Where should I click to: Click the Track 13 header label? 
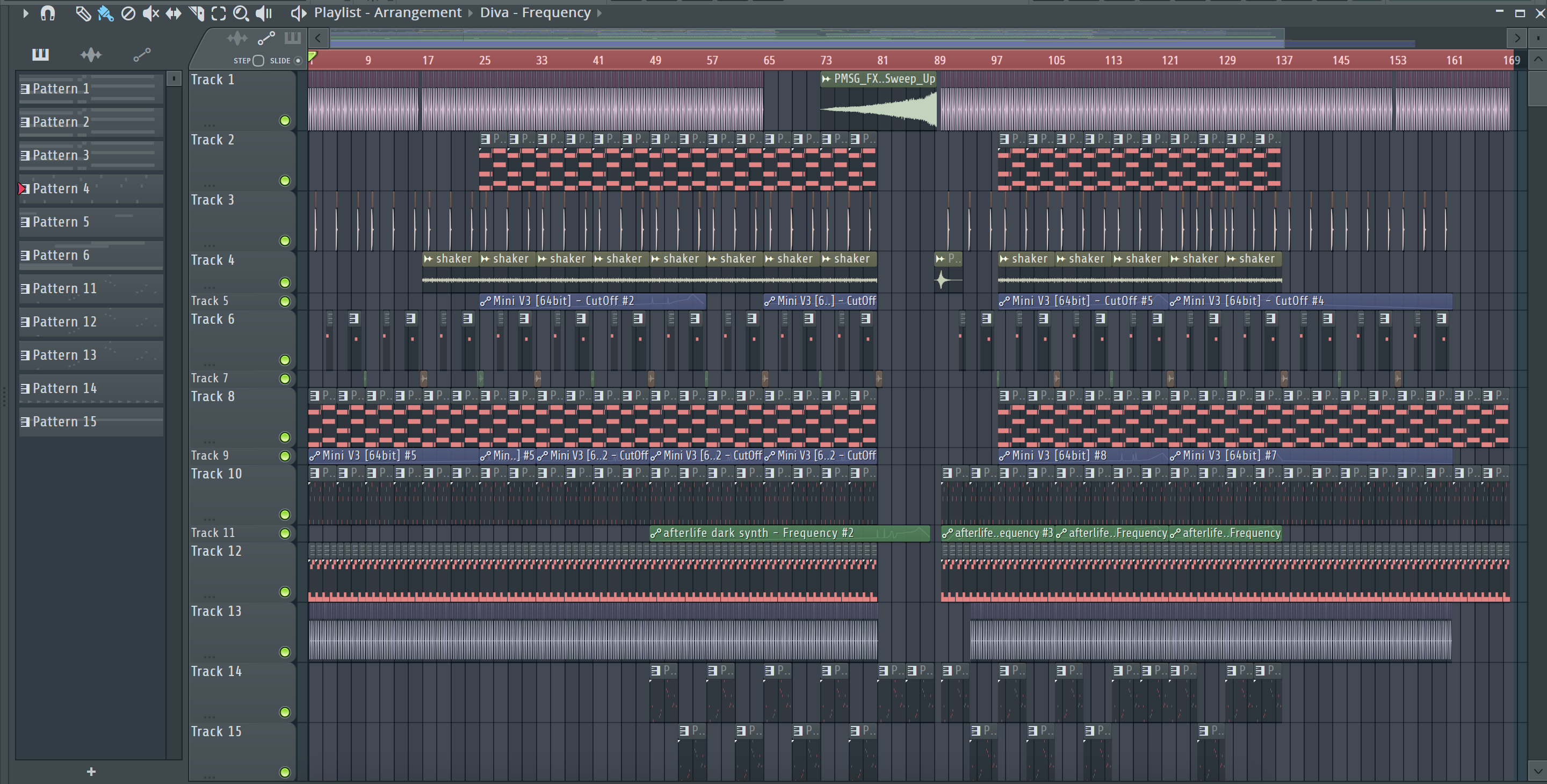[x=216, y=611]
